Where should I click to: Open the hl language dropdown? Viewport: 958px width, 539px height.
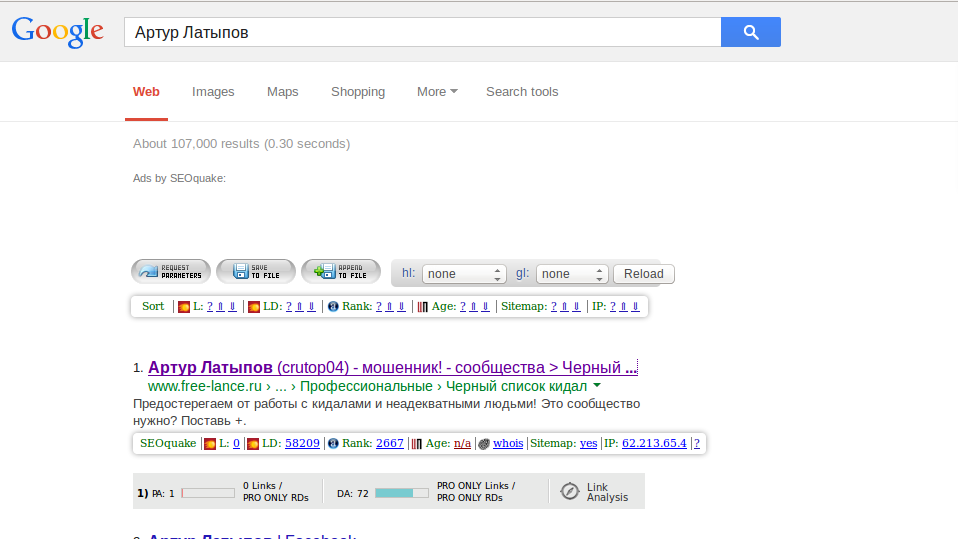[464, 274]
